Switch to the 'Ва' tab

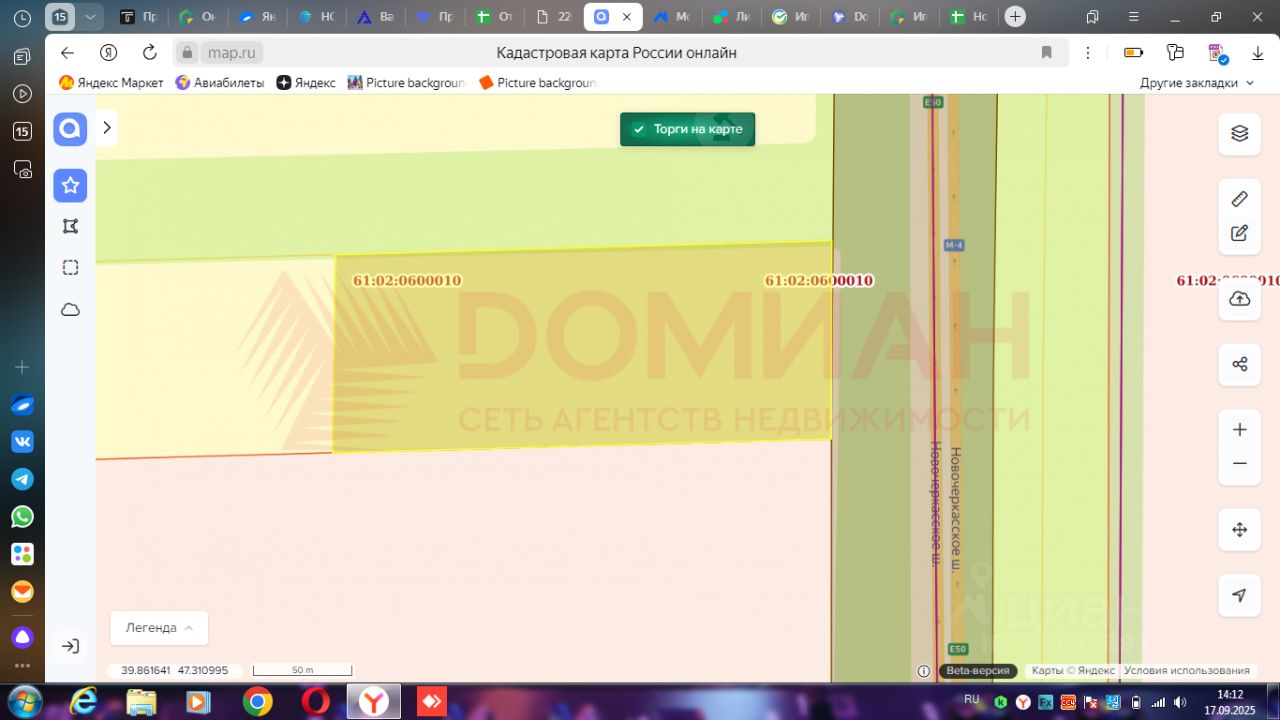coord(375,17)
